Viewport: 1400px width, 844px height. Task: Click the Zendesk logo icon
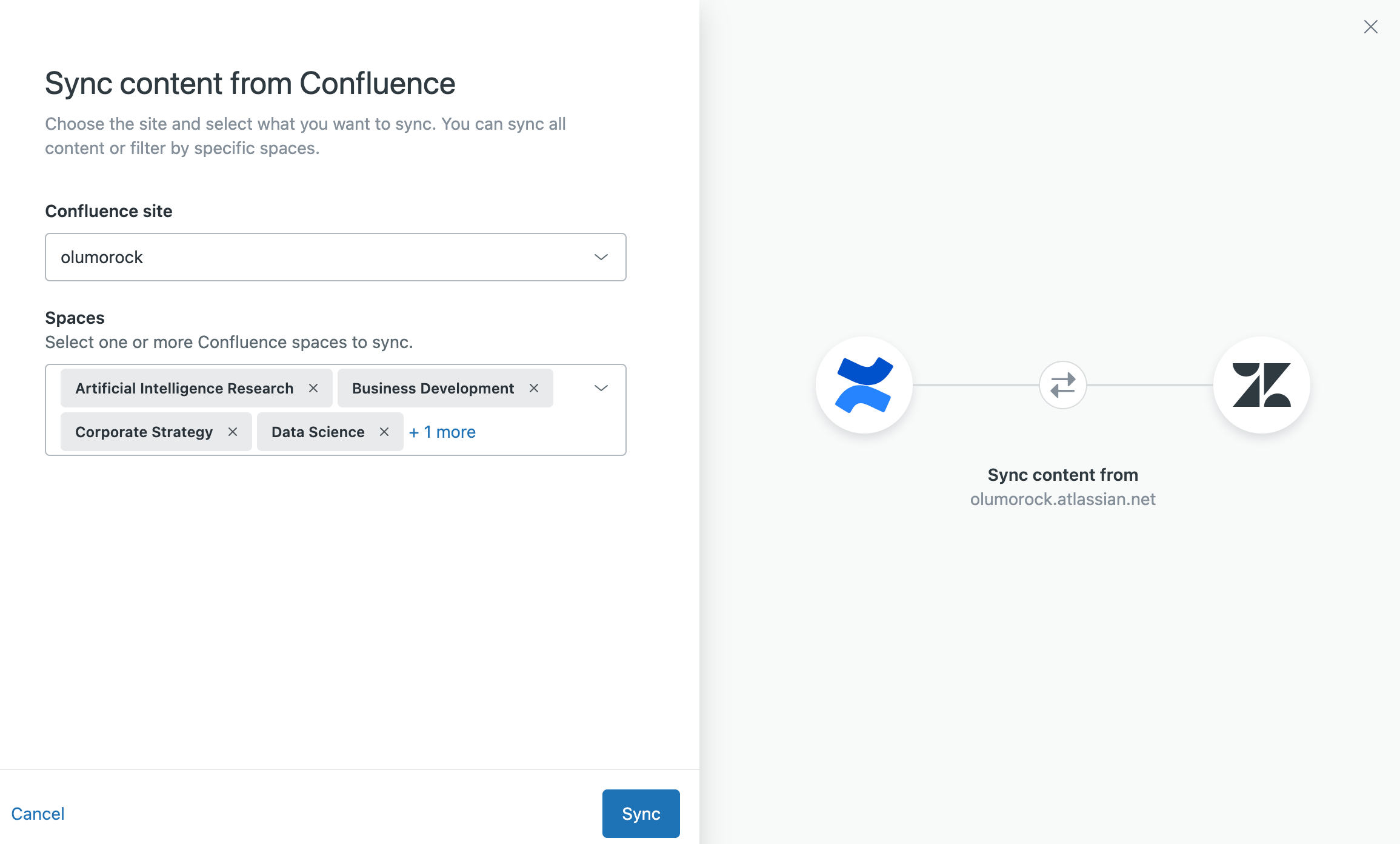tap(1261, 385)
